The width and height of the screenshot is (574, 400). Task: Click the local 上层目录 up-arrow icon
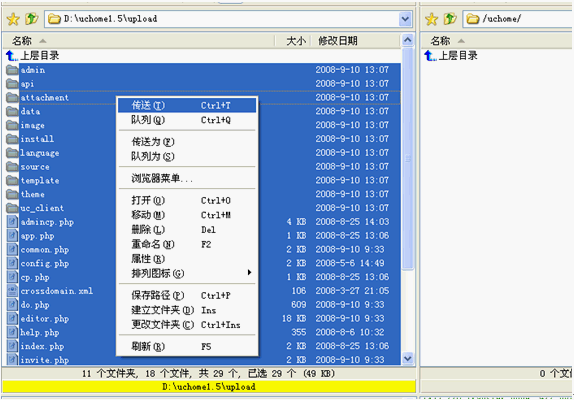tap(11, 56)
